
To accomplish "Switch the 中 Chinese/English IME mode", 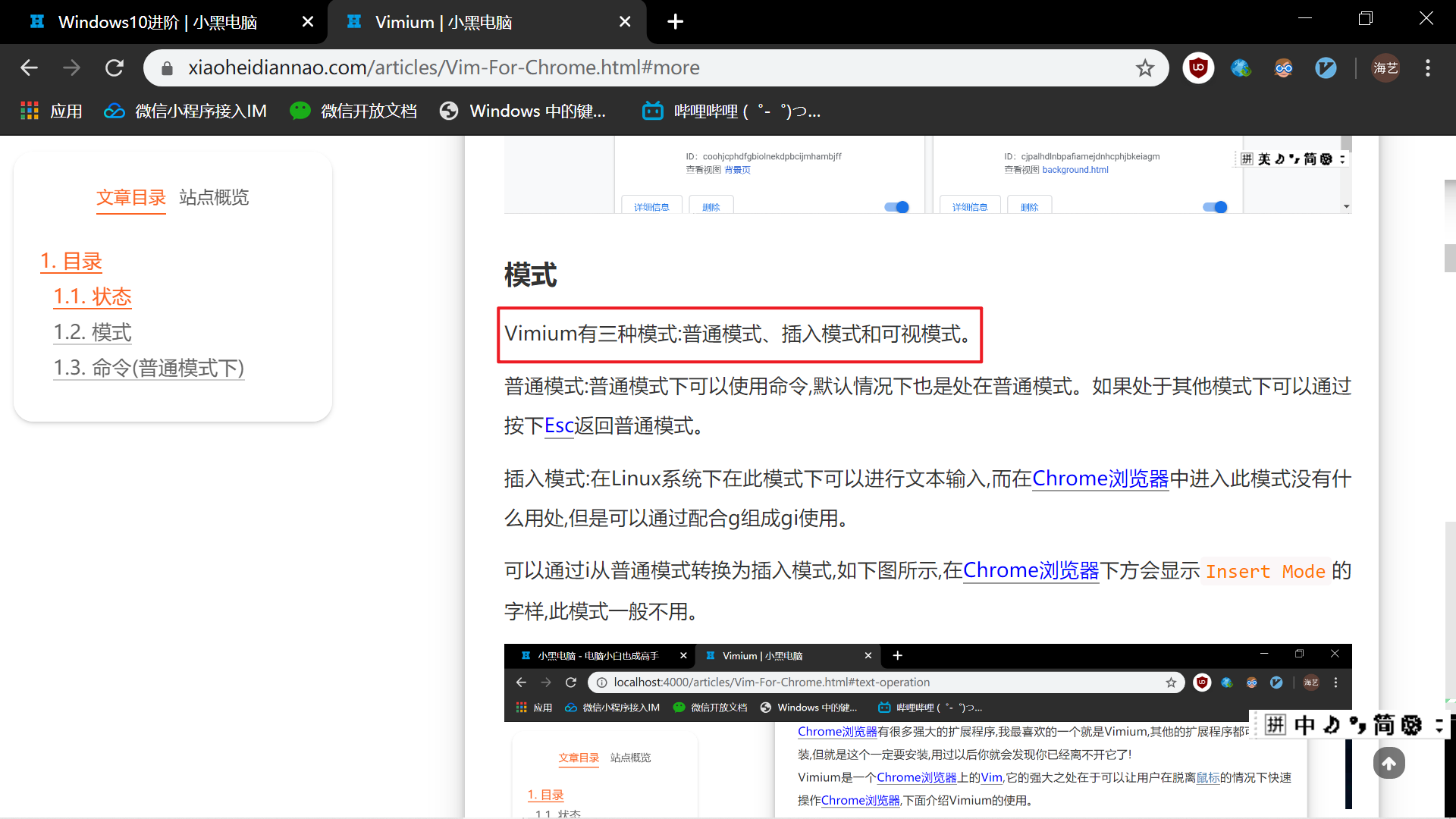I will pyautogui.click(x=1304, y=726).
